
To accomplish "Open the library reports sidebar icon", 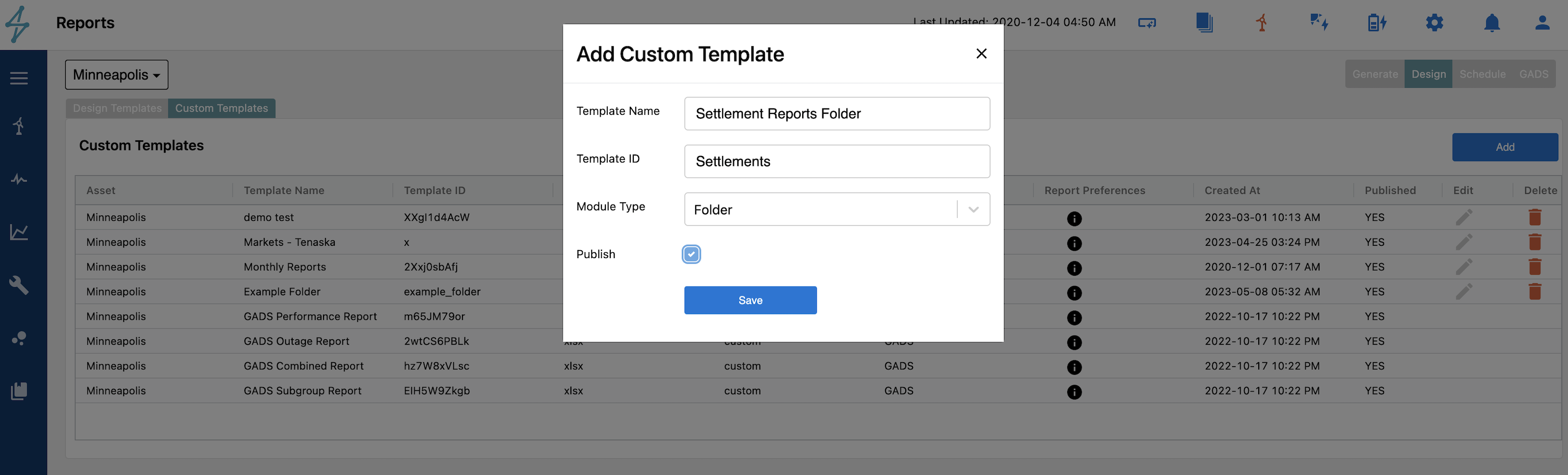I will pyautogui.click(x=19, y=391).
